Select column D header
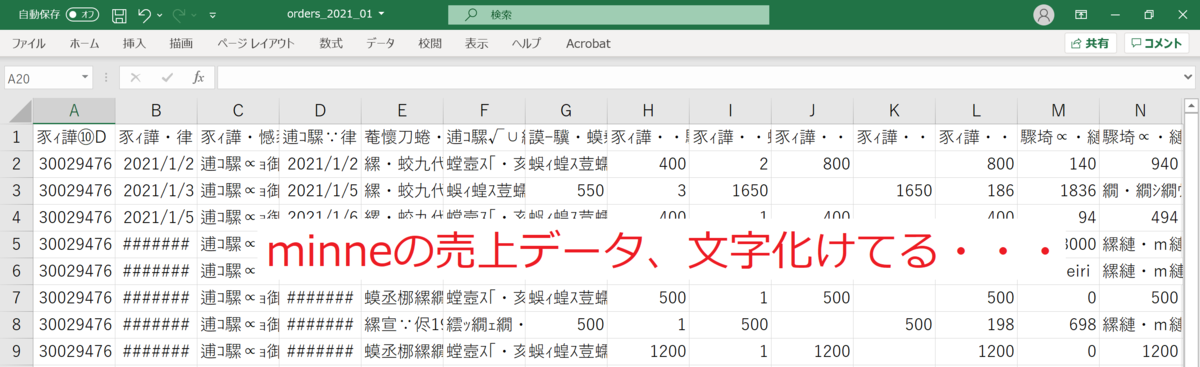 pos(320,110)
